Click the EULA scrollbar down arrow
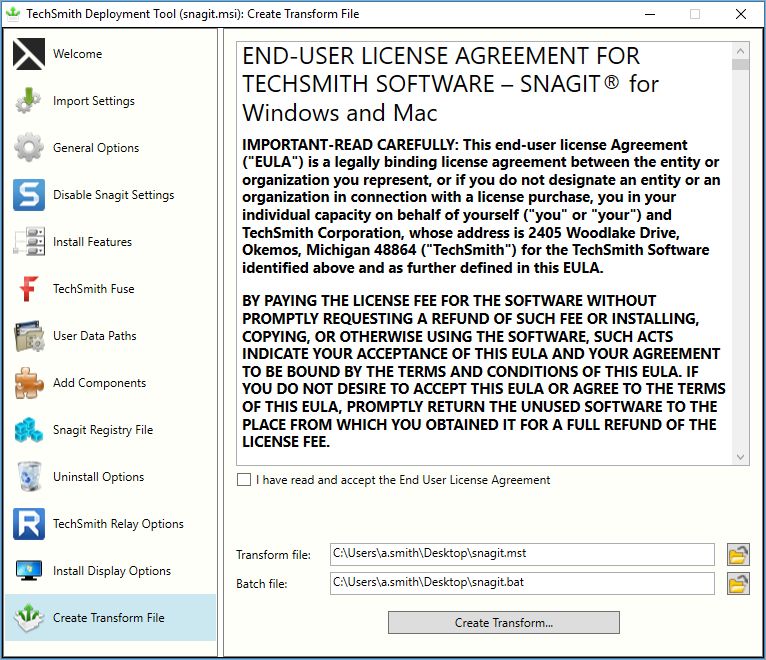The image size is (766, 660). [x=740, y=457]
